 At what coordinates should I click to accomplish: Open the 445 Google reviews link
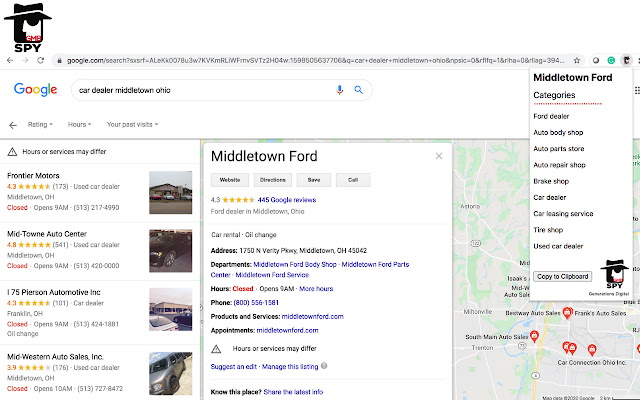click(x=287, y=200)
